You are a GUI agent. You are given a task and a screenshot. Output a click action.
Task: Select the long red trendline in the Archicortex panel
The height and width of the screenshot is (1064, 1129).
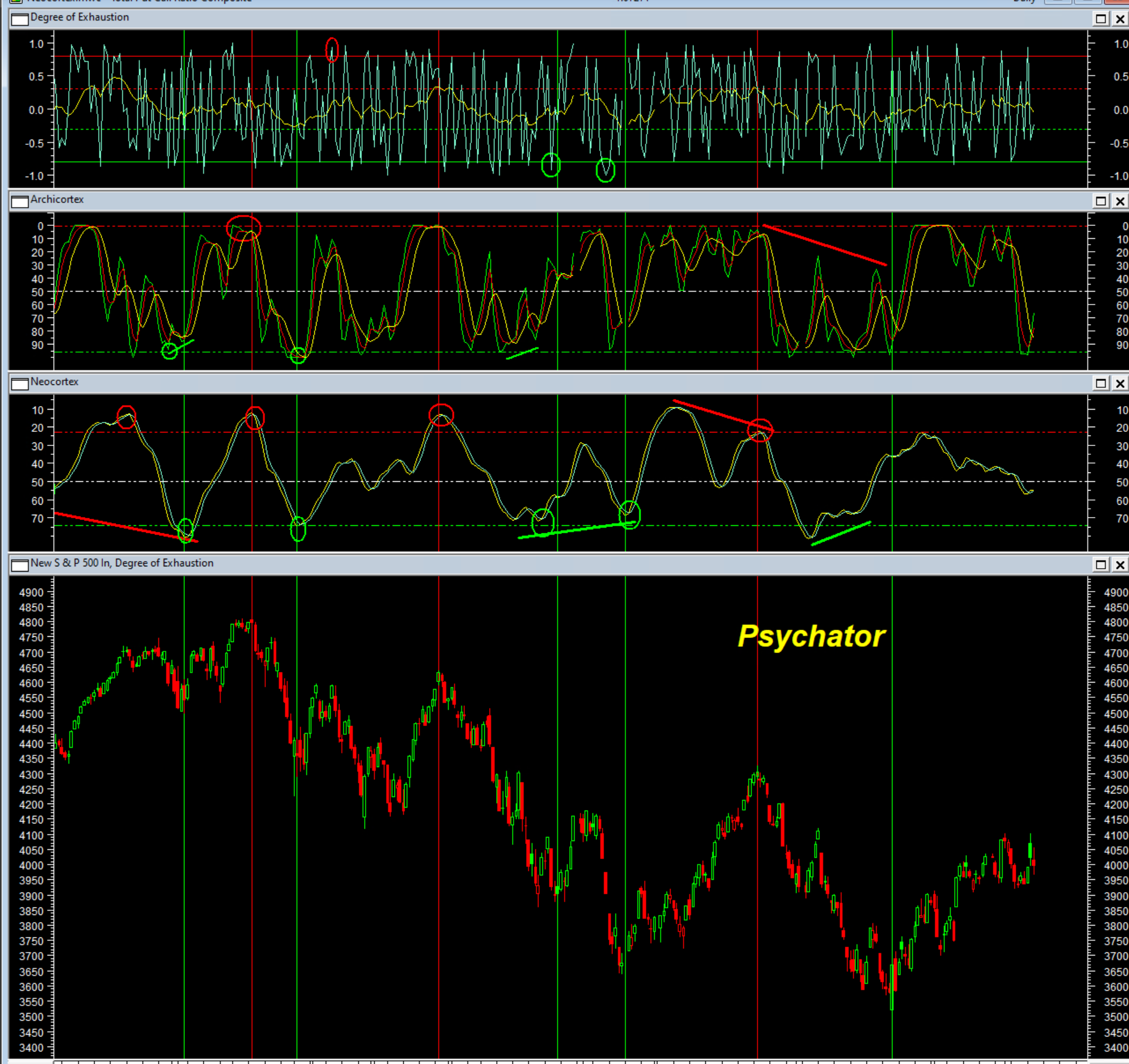[824, 245]
